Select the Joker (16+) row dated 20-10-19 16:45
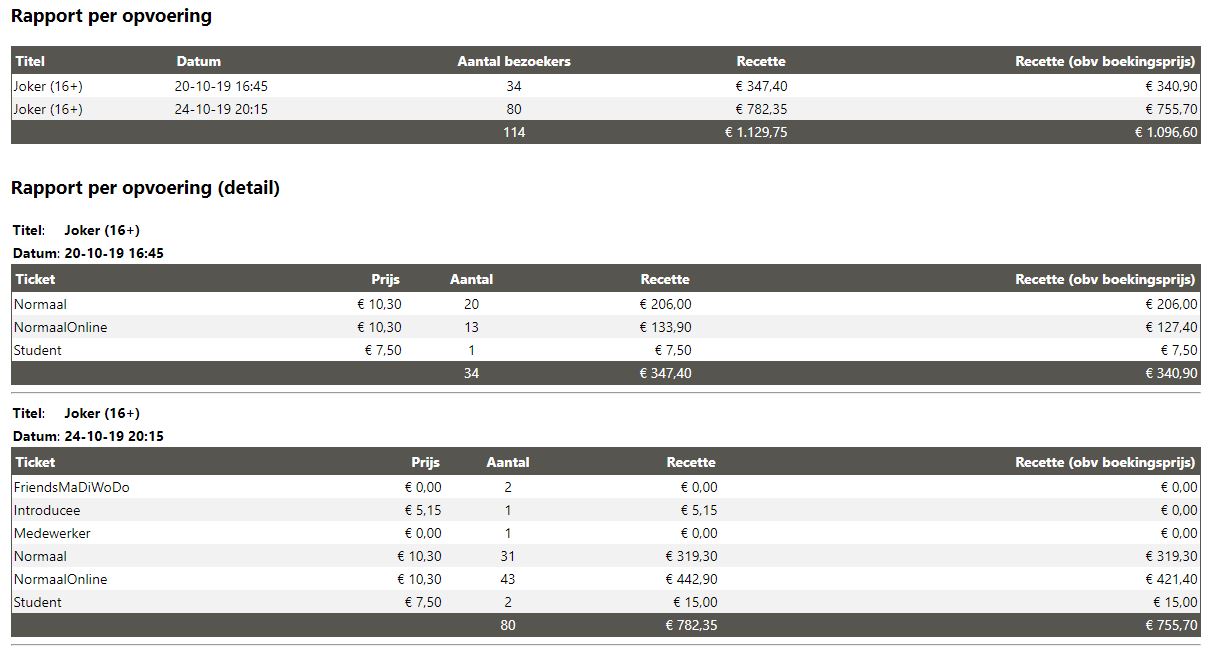 point(606,86)
